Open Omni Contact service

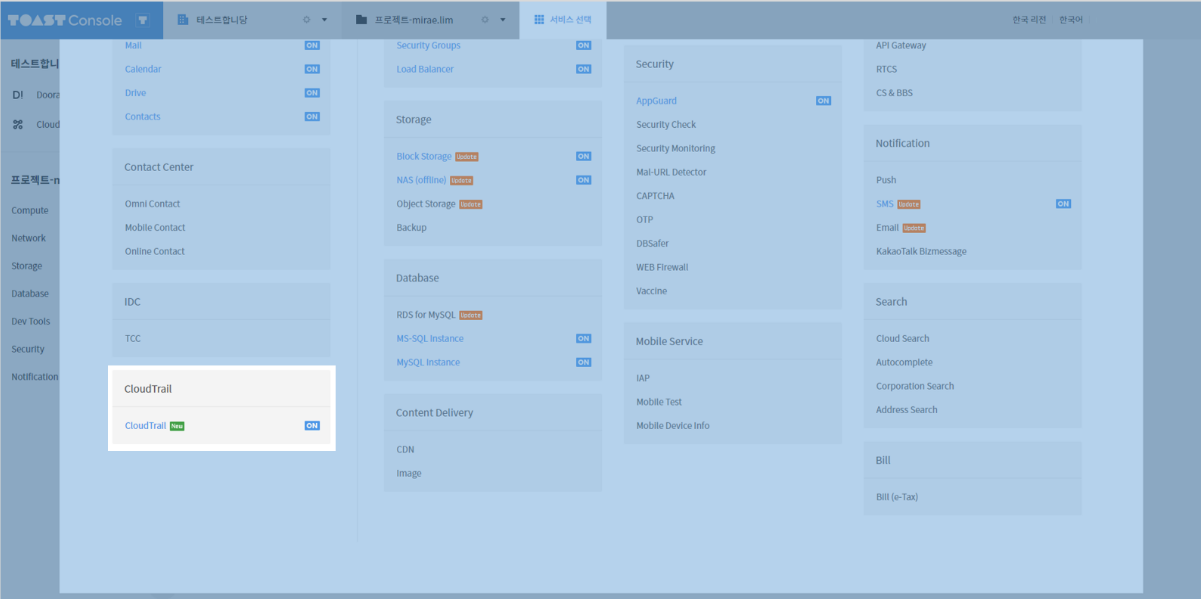click(153, 204)
